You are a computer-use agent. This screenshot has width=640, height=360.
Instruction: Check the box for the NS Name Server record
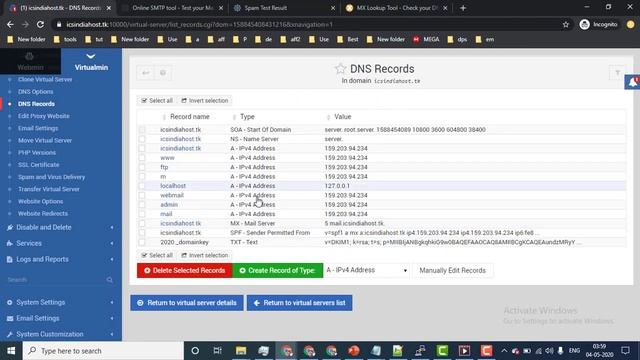142,139
